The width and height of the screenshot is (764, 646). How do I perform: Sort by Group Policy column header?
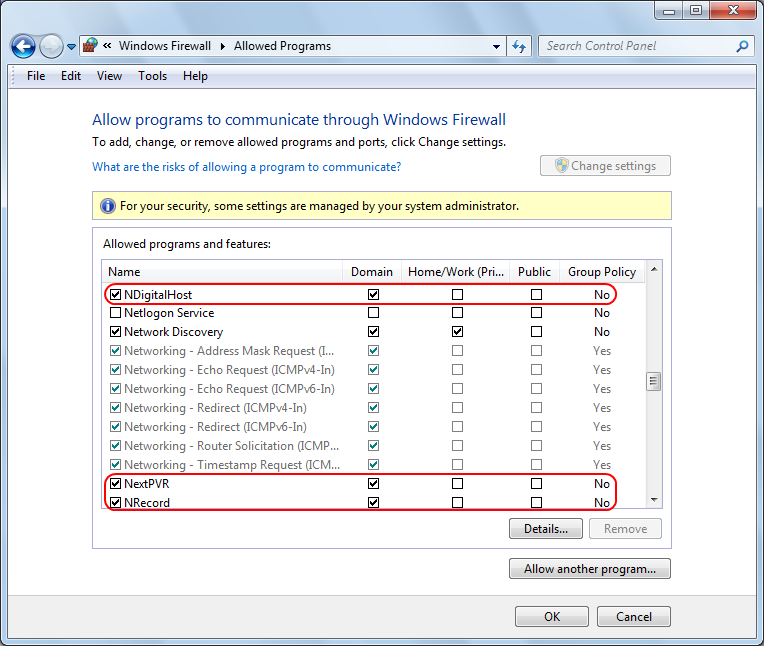click(x=602, y=271)
